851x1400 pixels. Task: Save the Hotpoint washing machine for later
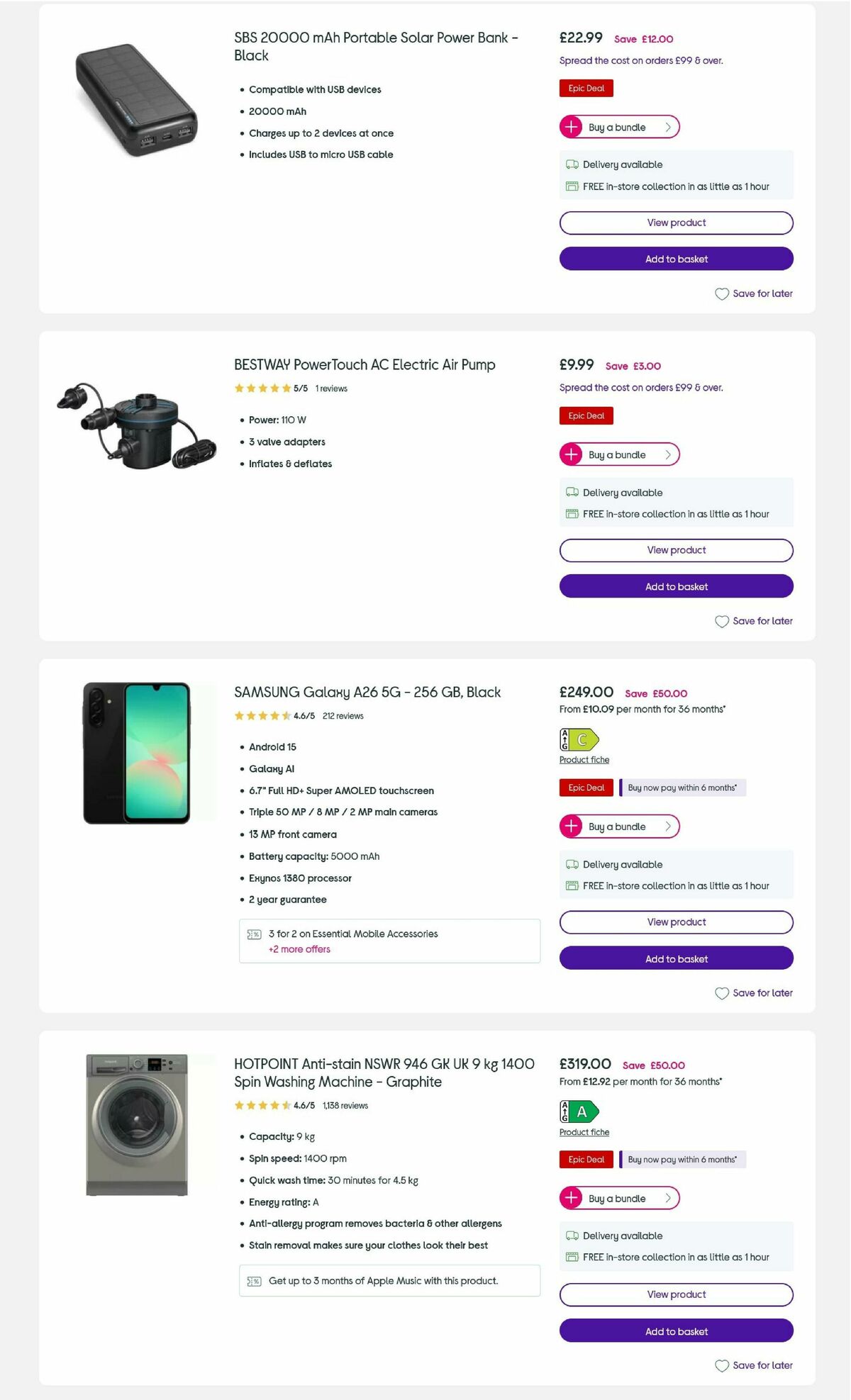754,1365
